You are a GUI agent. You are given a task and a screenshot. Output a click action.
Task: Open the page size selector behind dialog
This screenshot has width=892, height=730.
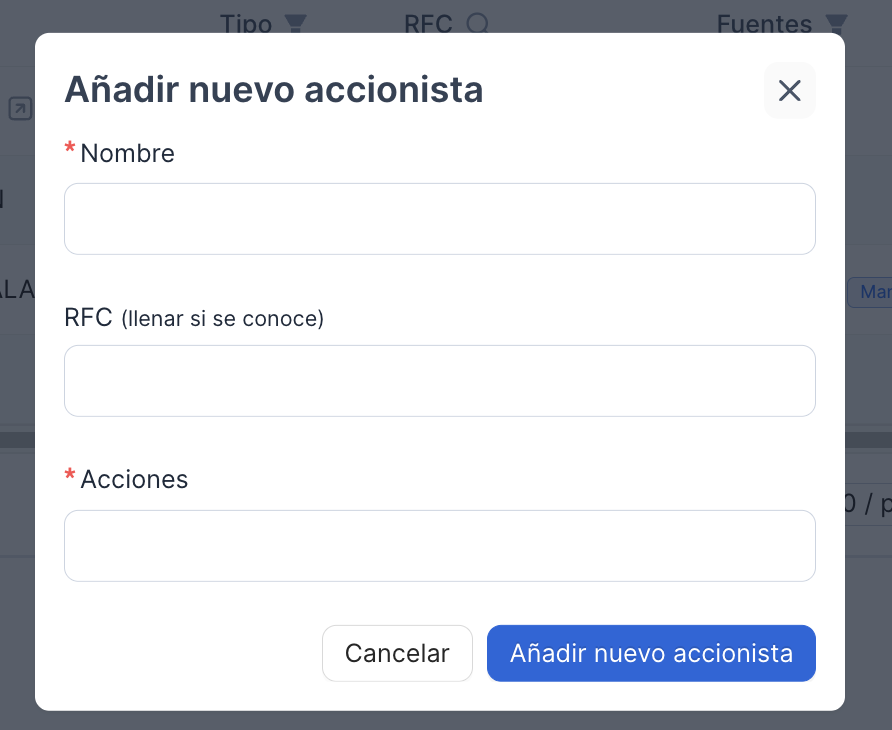coord(868,504)
